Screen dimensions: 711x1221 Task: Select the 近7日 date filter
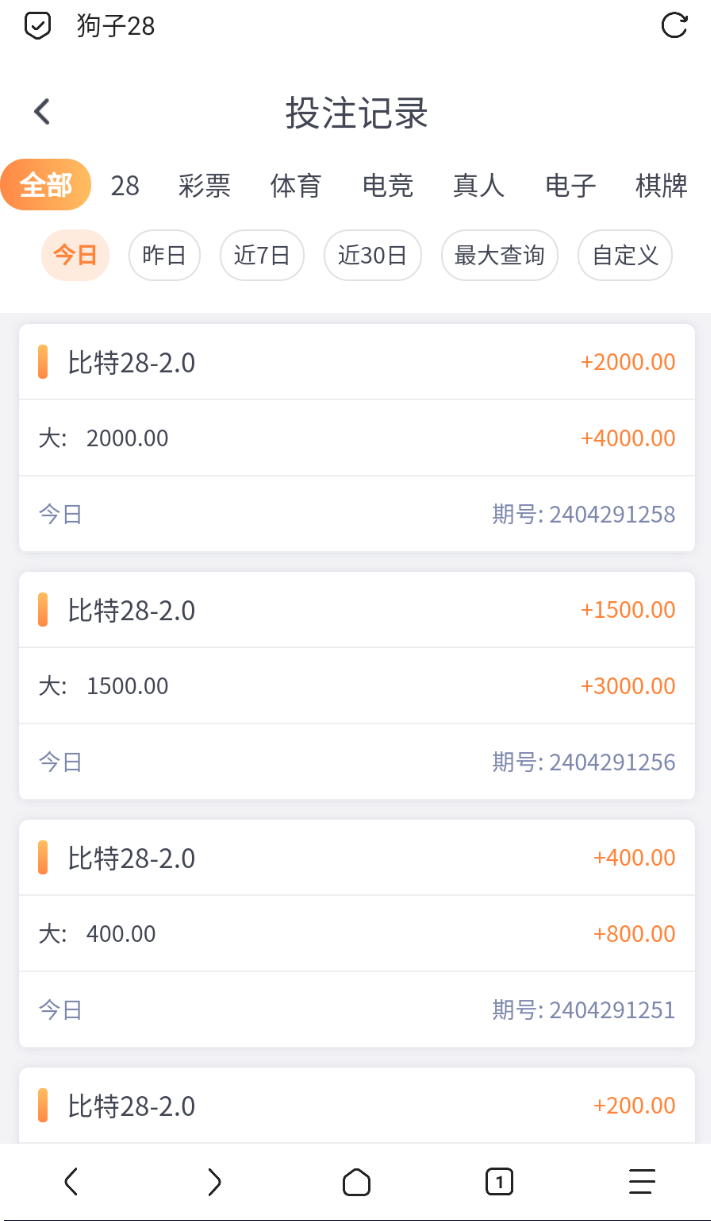(x=262, y=255)
